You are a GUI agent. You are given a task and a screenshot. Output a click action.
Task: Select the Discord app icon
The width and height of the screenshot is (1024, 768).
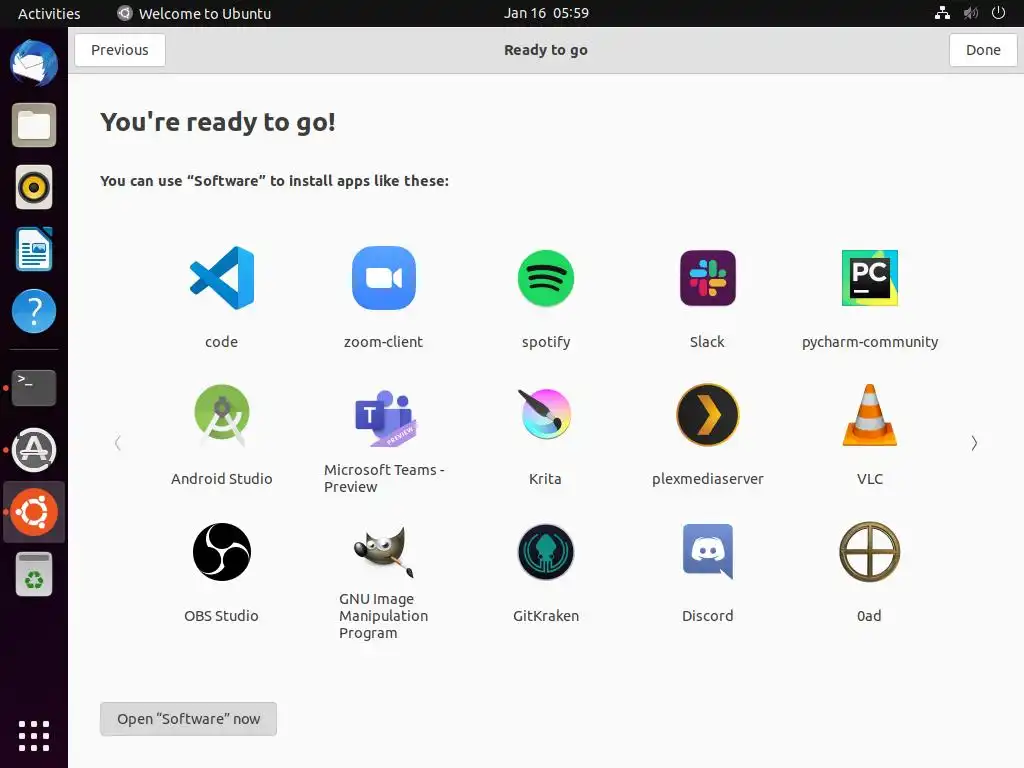(x=708, y=552)
